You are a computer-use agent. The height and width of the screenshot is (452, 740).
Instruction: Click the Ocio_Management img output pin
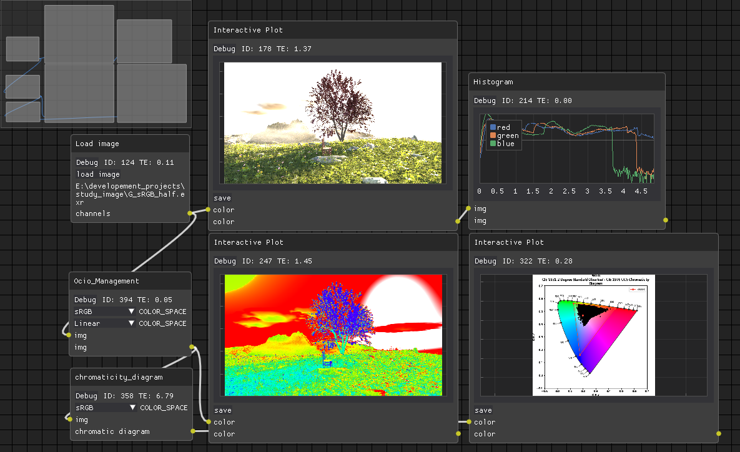[192, 347]
